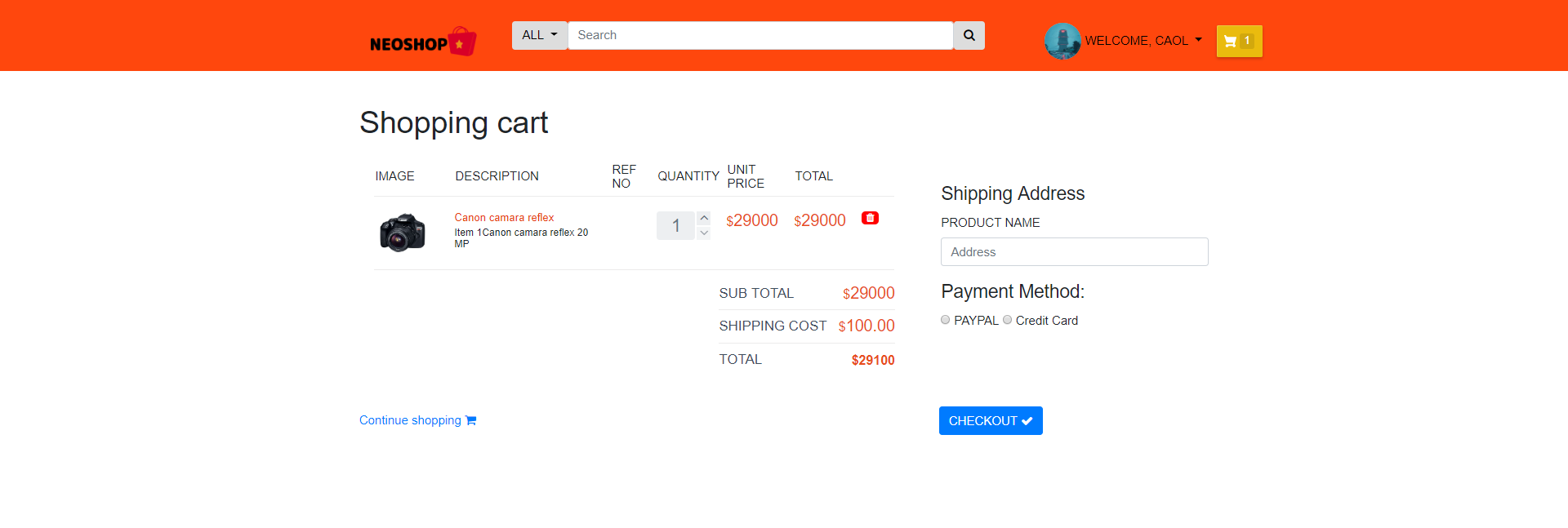Click the shipping Address input field

(x=1075, y=252)
